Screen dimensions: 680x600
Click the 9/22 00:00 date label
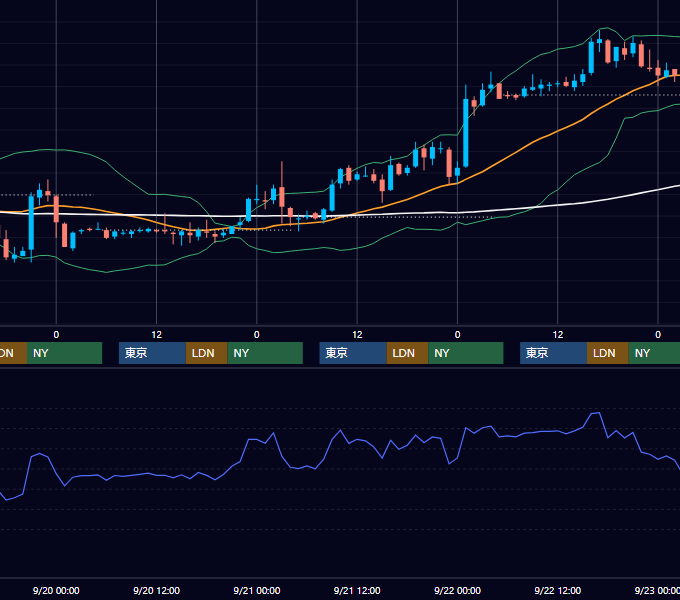tap(458, 590)
